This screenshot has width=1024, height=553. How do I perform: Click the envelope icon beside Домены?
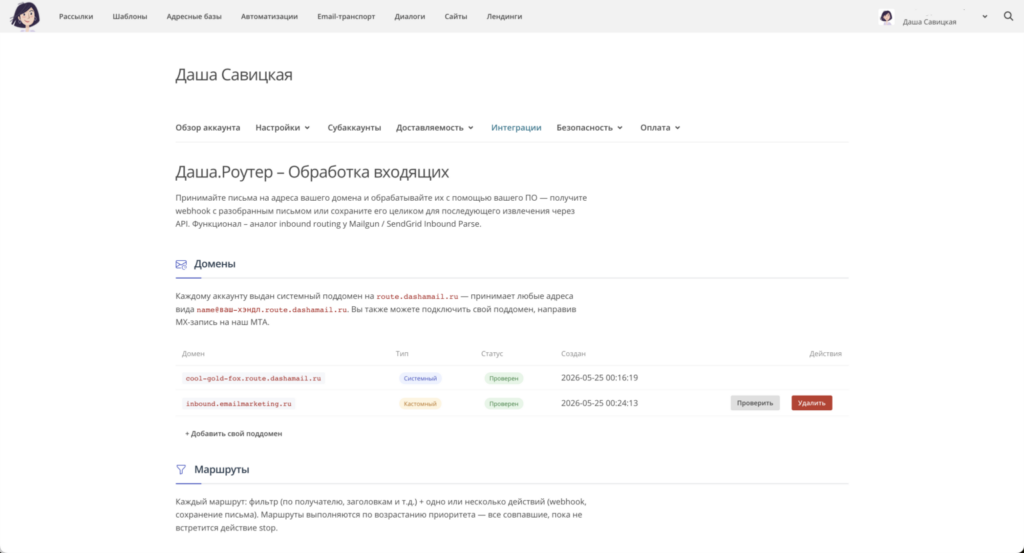pos(181,264)
